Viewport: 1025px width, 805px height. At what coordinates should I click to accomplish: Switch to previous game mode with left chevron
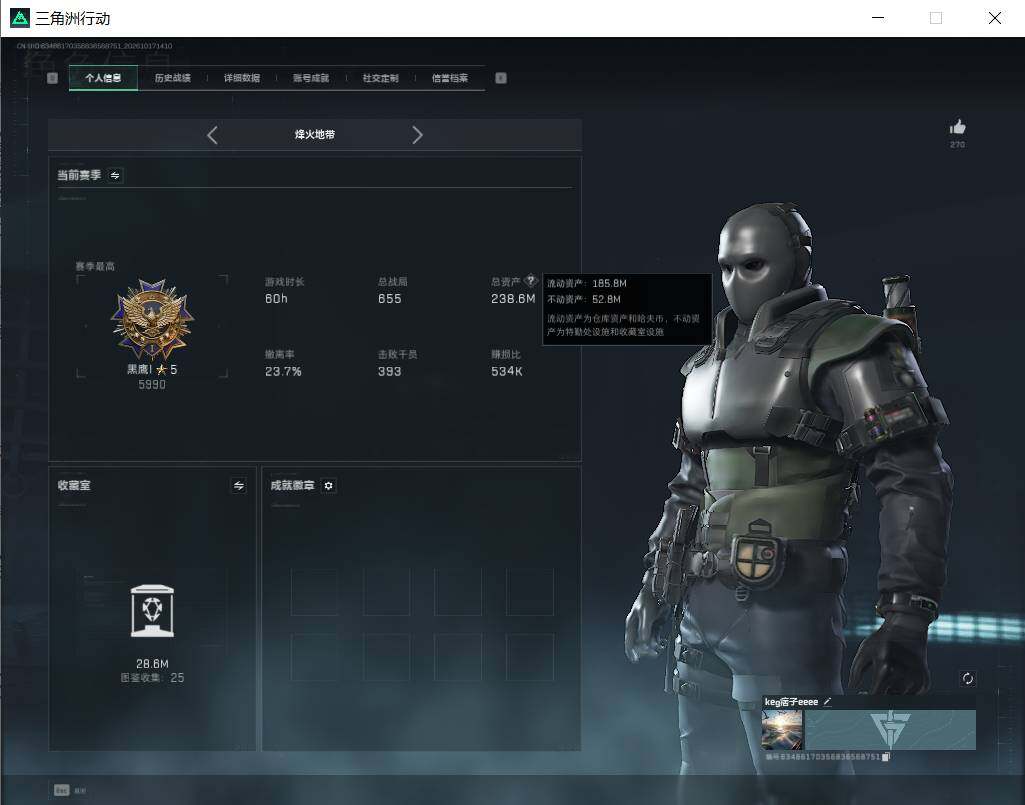pos(212,135)
